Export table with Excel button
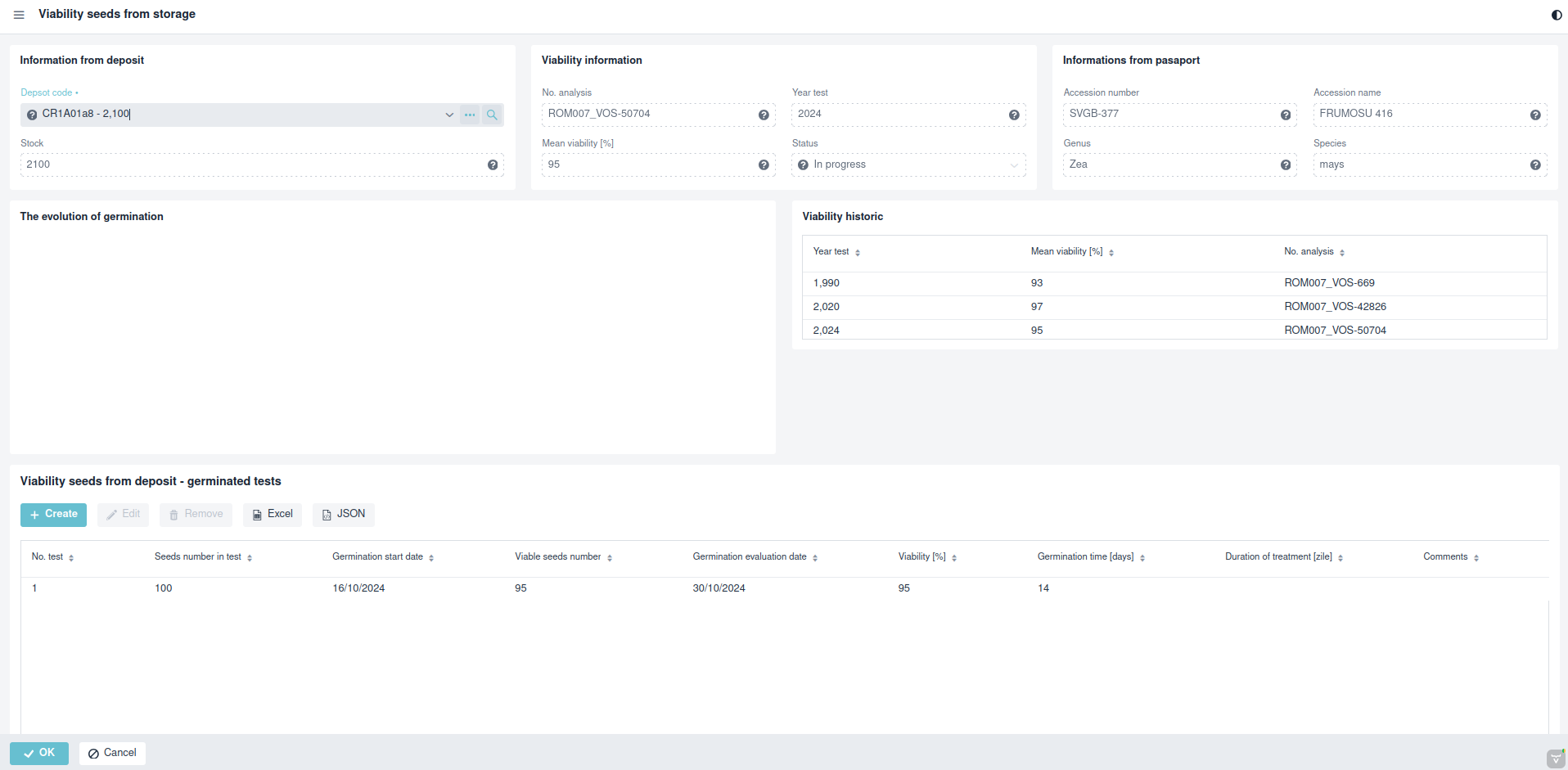 pyautogui.click(x=273, y=515)
